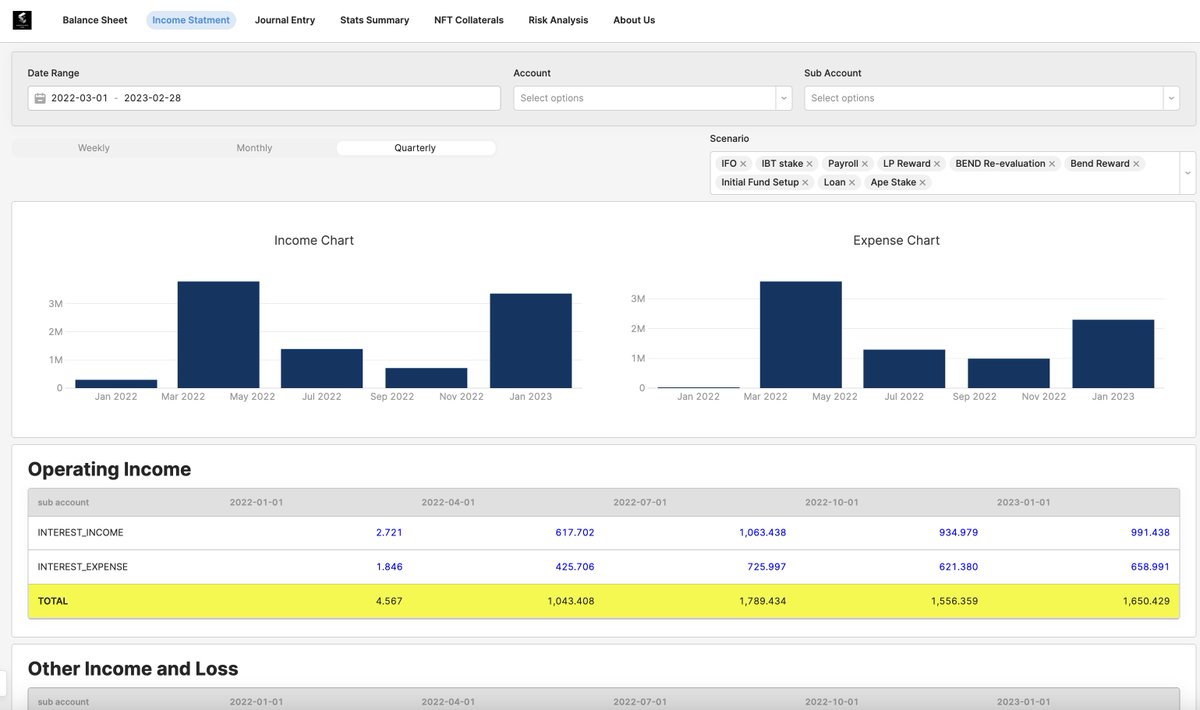
Task: Click the Operating Income 2022-04-01 column header
Action: pos(448,502)
